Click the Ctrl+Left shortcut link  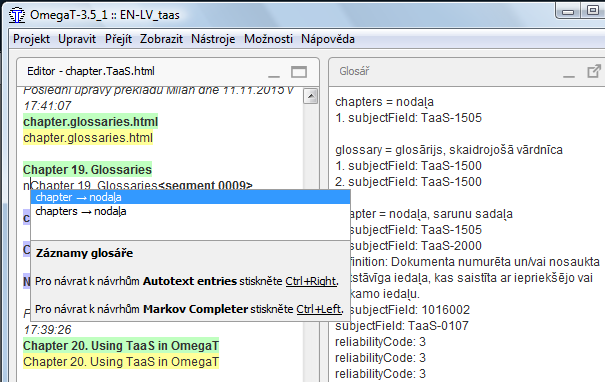pyautogui.click(x=319, y=309)
